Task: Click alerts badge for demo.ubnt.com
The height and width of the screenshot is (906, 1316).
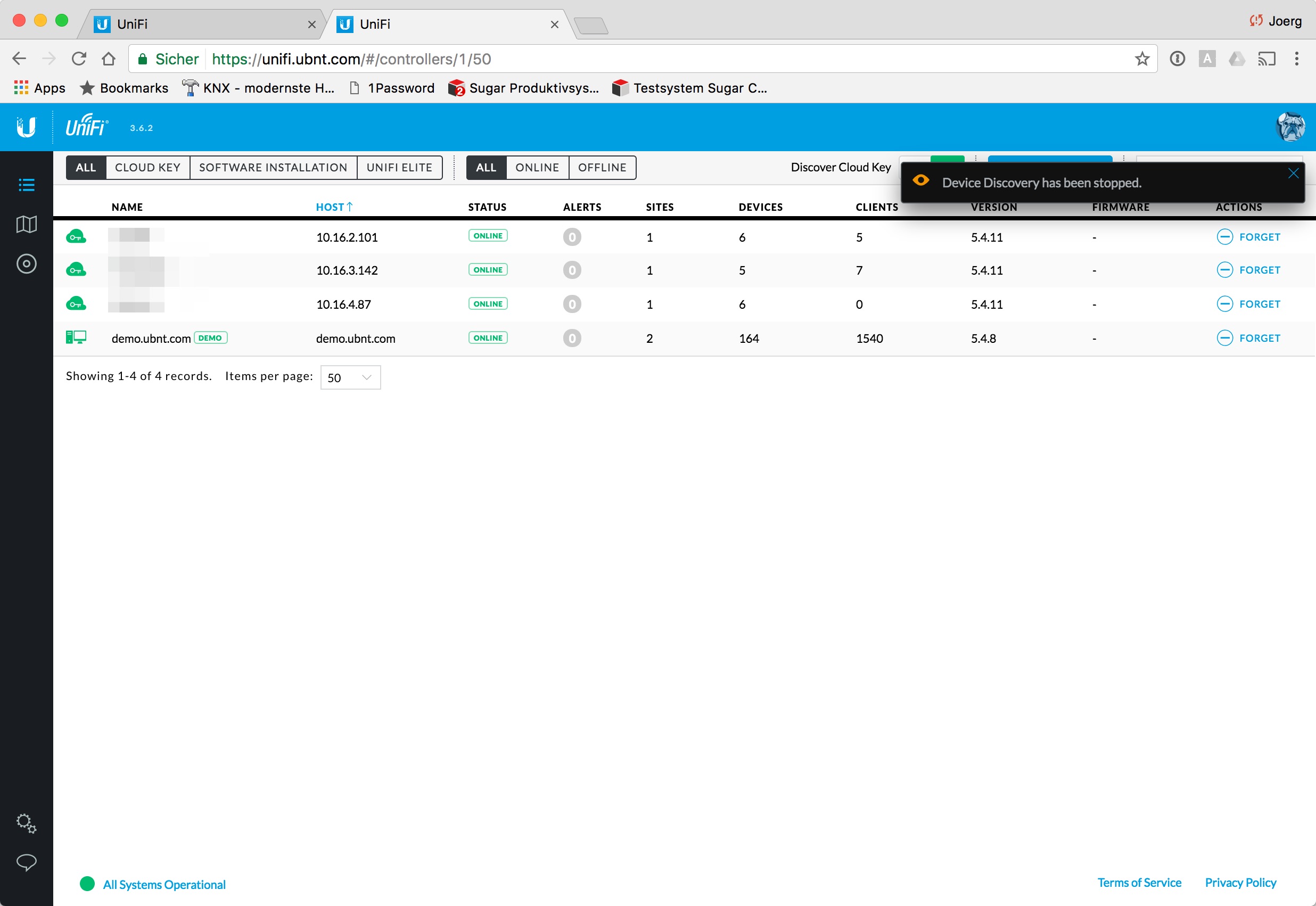Action: 572,339
